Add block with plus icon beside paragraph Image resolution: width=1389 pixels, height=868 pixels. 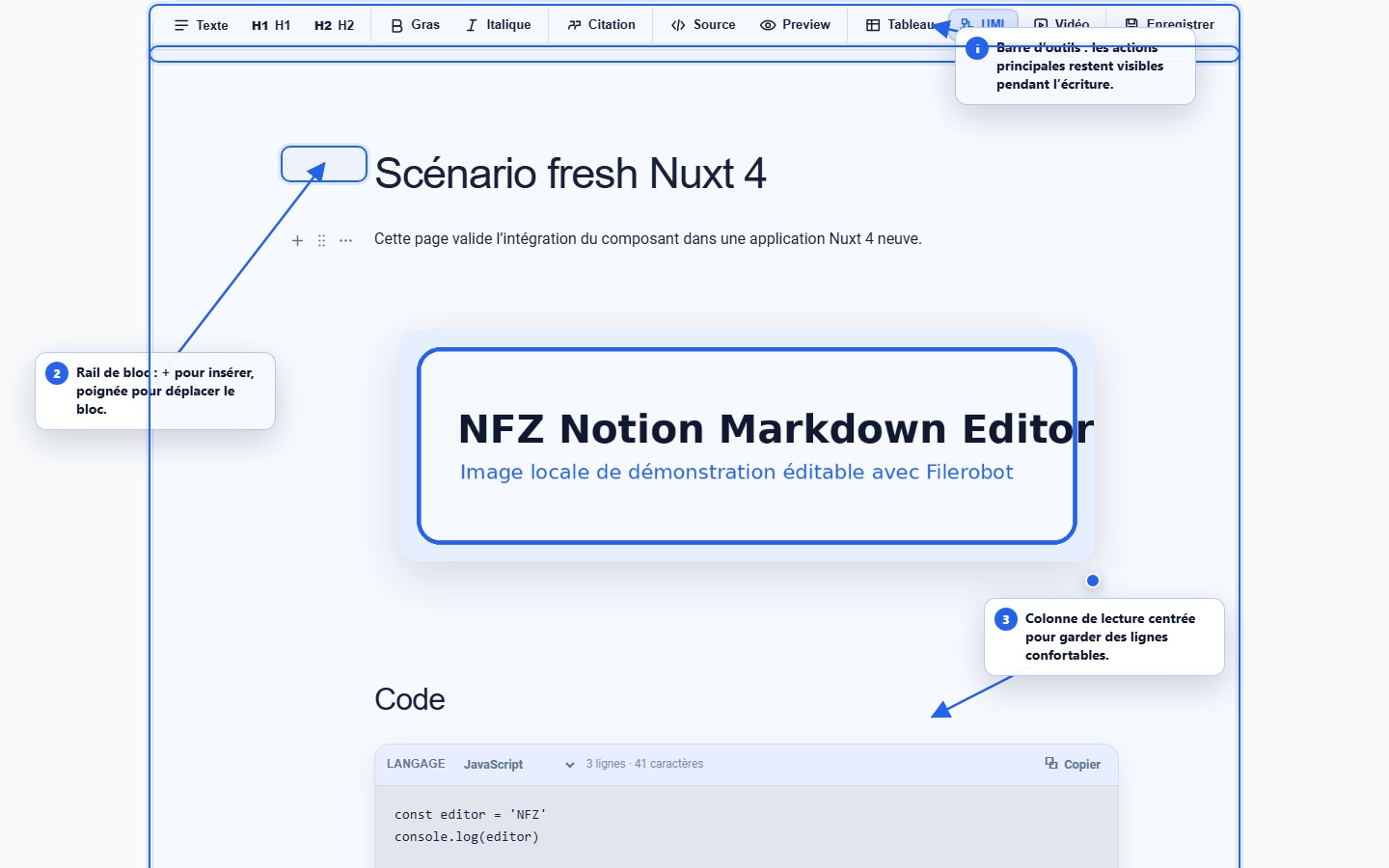coord(297,240)
